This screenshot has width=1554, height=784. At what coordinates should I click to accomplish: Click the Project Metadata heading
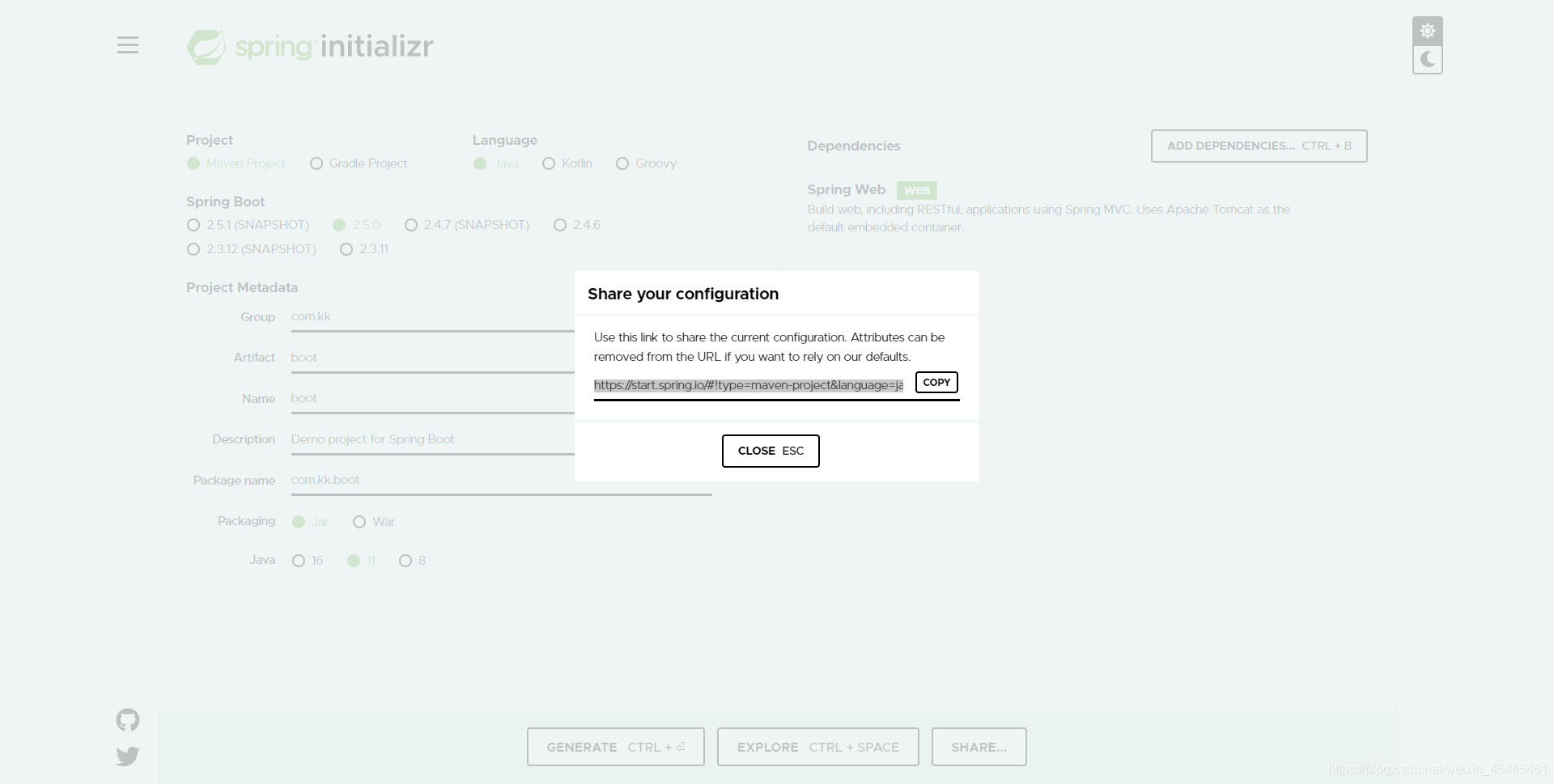click(242, 287)
